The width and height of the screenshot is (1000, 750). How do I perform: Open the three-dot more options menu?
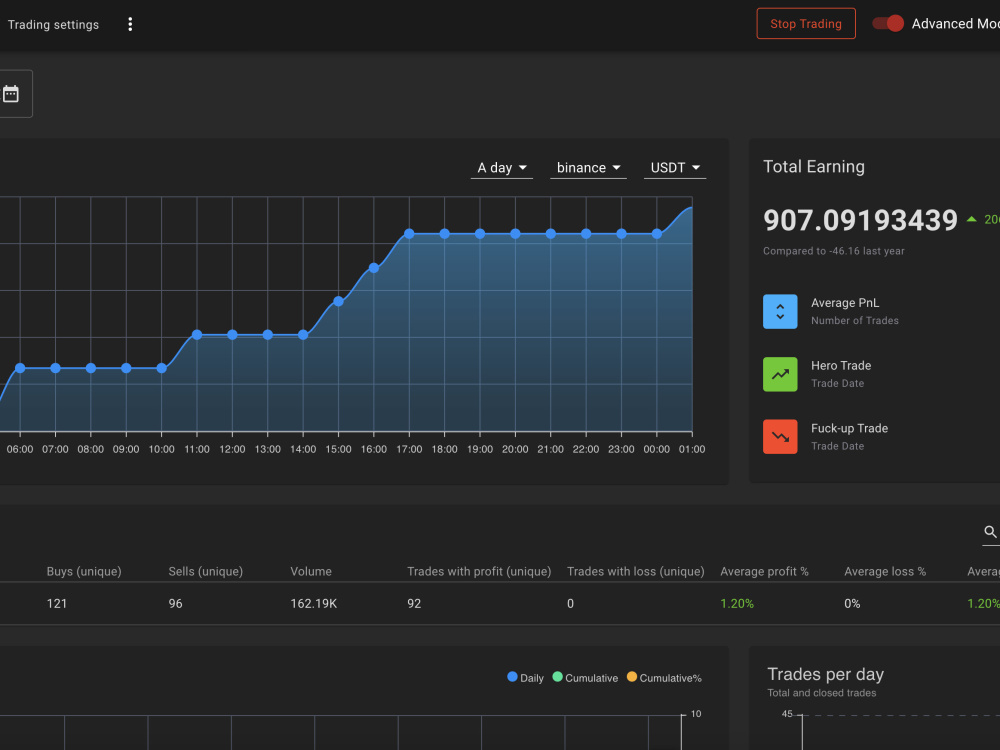click(130, 24)
